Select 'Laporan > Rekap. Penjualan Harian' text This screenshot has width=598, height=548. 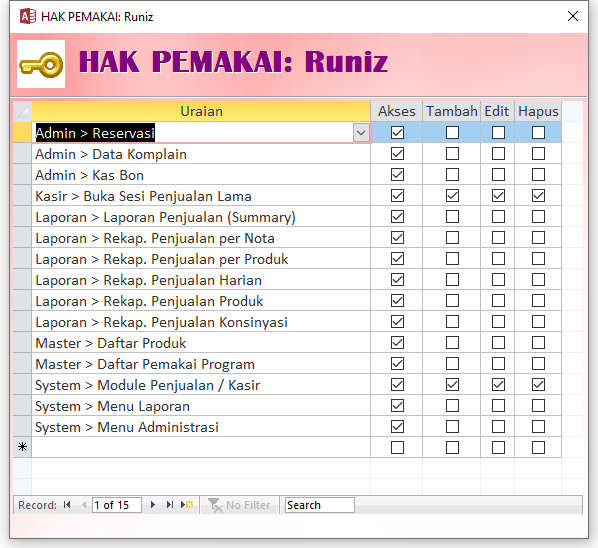pyautogui.click(x=148, y=280)
